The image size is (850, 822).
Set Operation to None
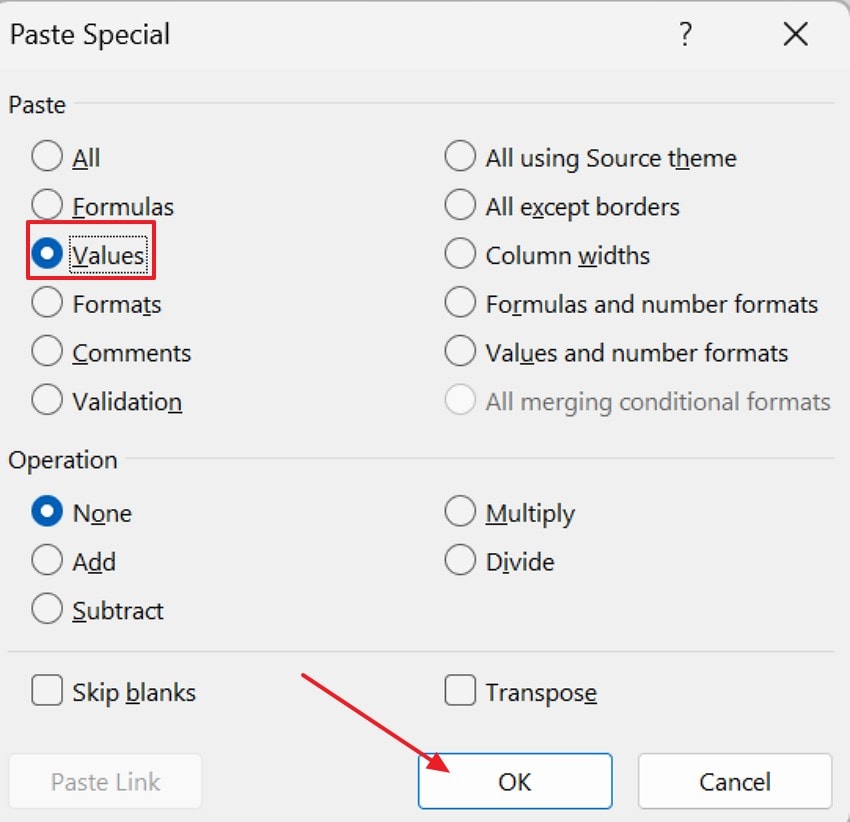pos(47,512)
